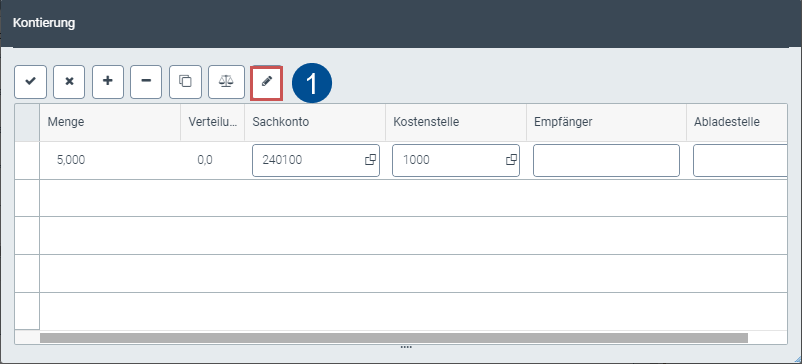Remove row using the minus button

(x=146, y=82)
